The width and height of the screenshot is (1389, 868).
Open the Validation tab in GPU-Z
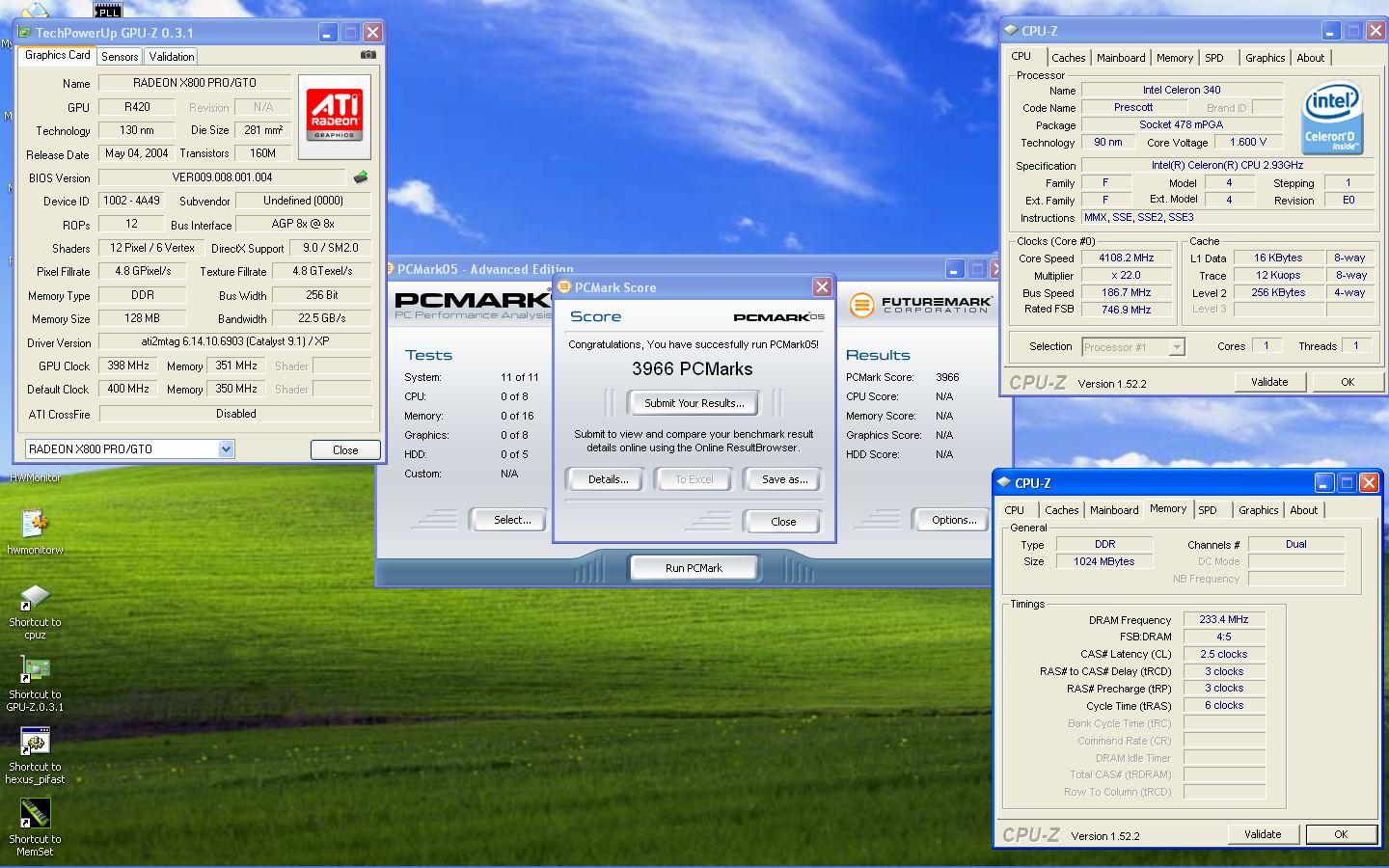tap(172, 57)
